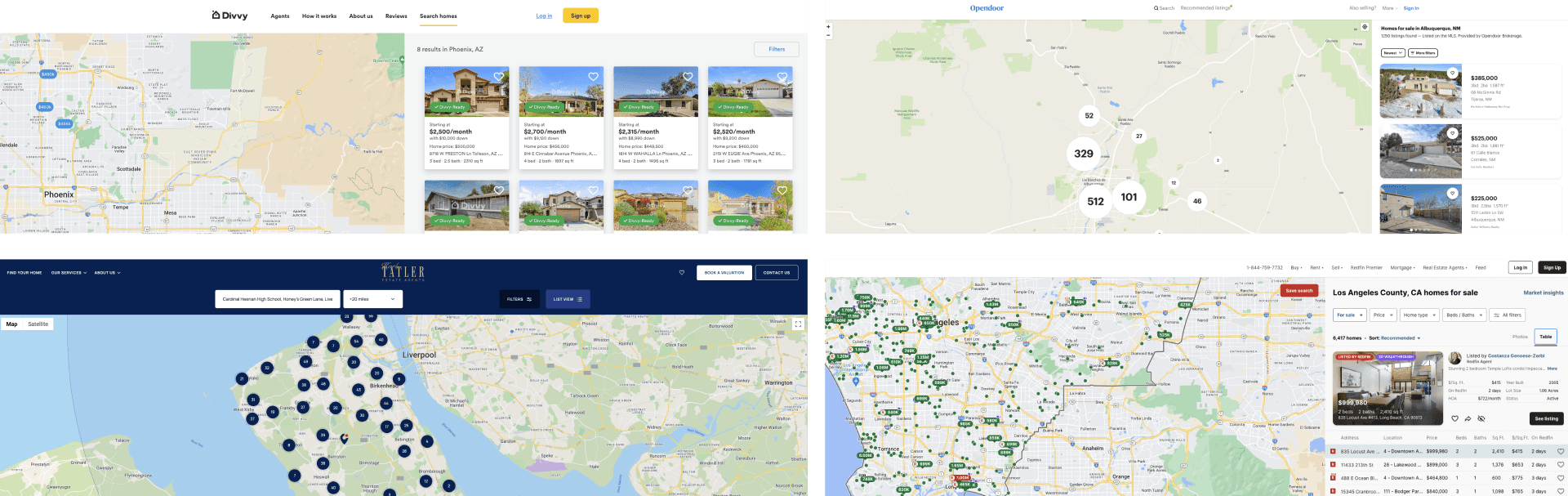Favorite the $2,520/month Divvy home
1568x496 pixels.
click(x=782, y=77)
